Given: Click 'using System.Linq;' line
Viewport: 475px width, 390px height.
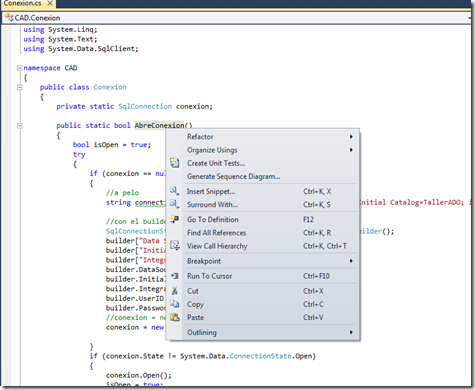Looking at the screenshot, I should click(60, 29).
